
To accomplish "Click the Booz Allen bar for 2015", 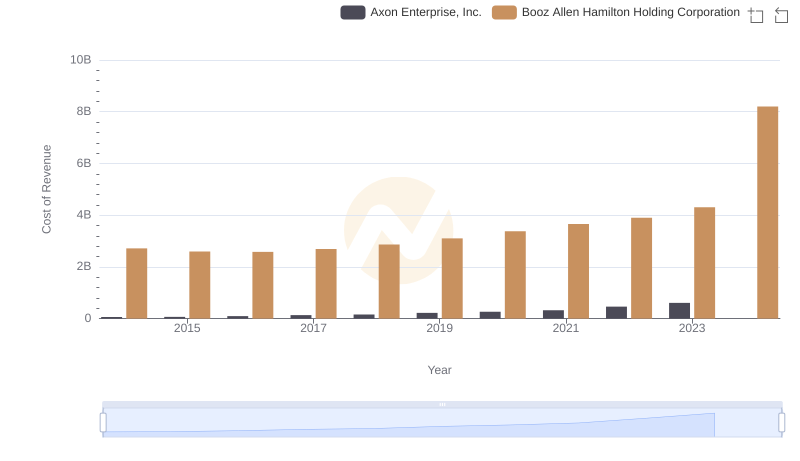I will pyautogui.click(x=199, y=285).
